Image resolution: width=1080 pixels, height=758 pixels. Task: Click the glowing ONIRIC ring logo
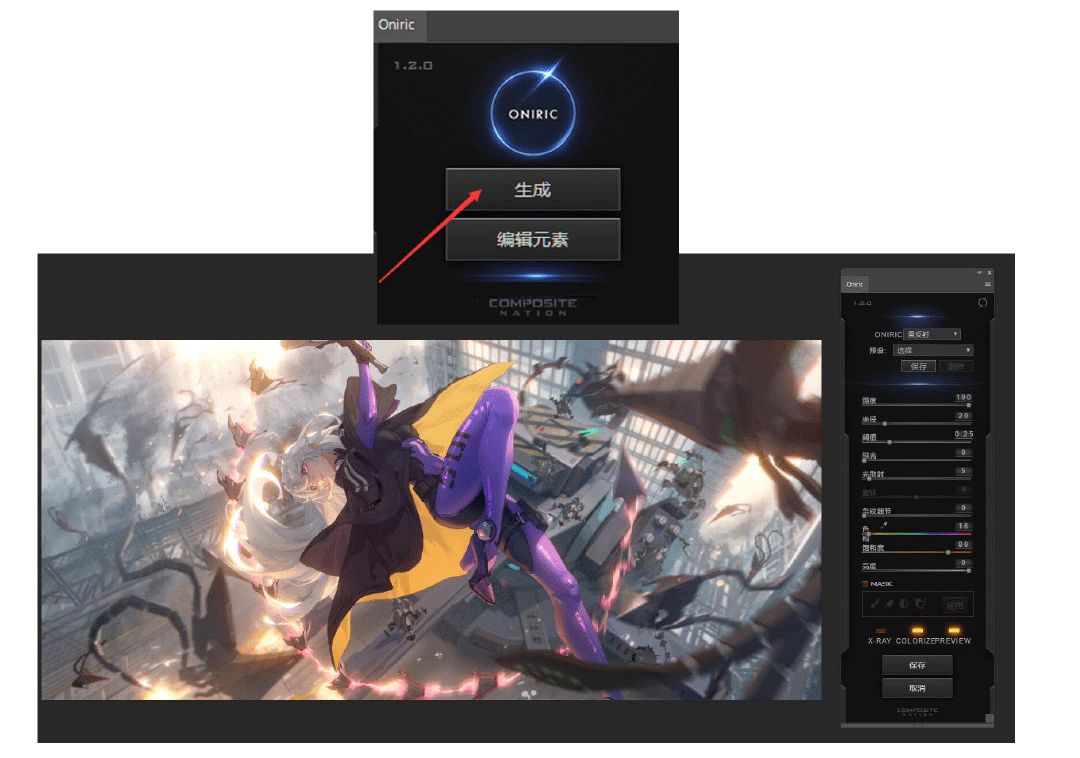(533, 112)
